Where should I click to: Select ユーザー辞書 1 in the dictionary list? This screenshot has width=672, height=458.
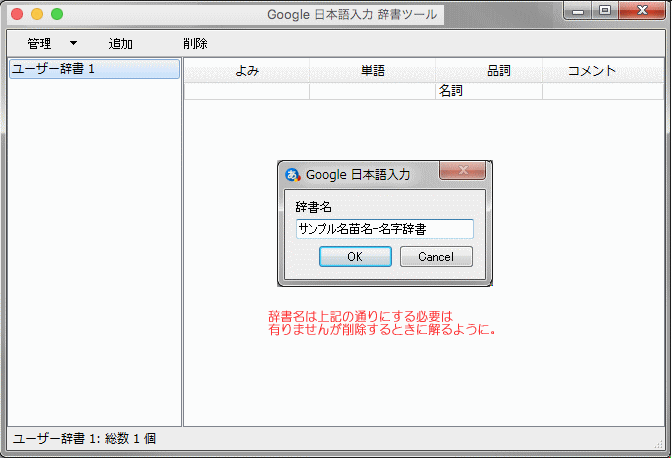click(x=94, y=69)
